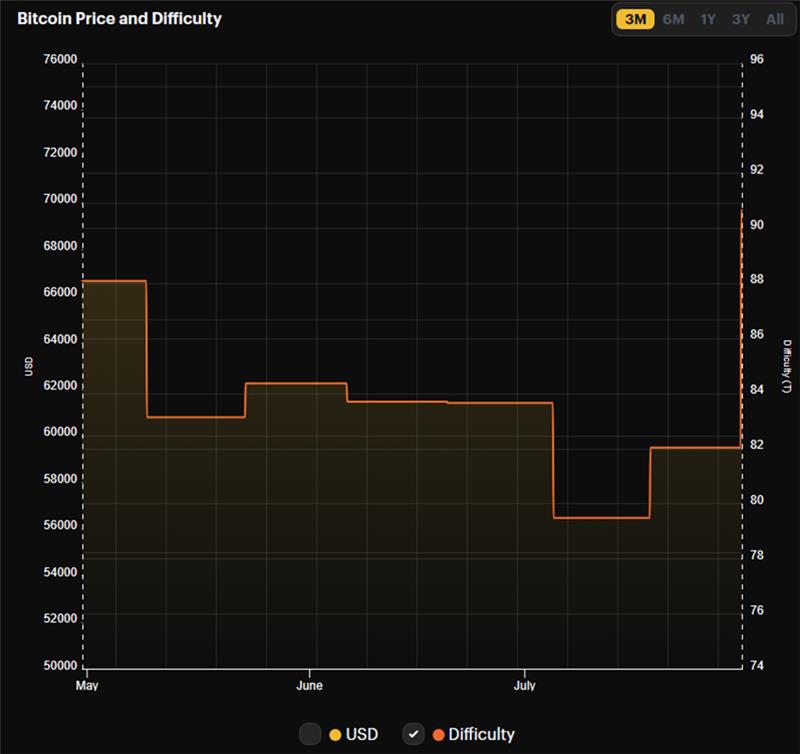Click the 88 value on difficulty axis
800x754 pixels.
click(757, 280)
